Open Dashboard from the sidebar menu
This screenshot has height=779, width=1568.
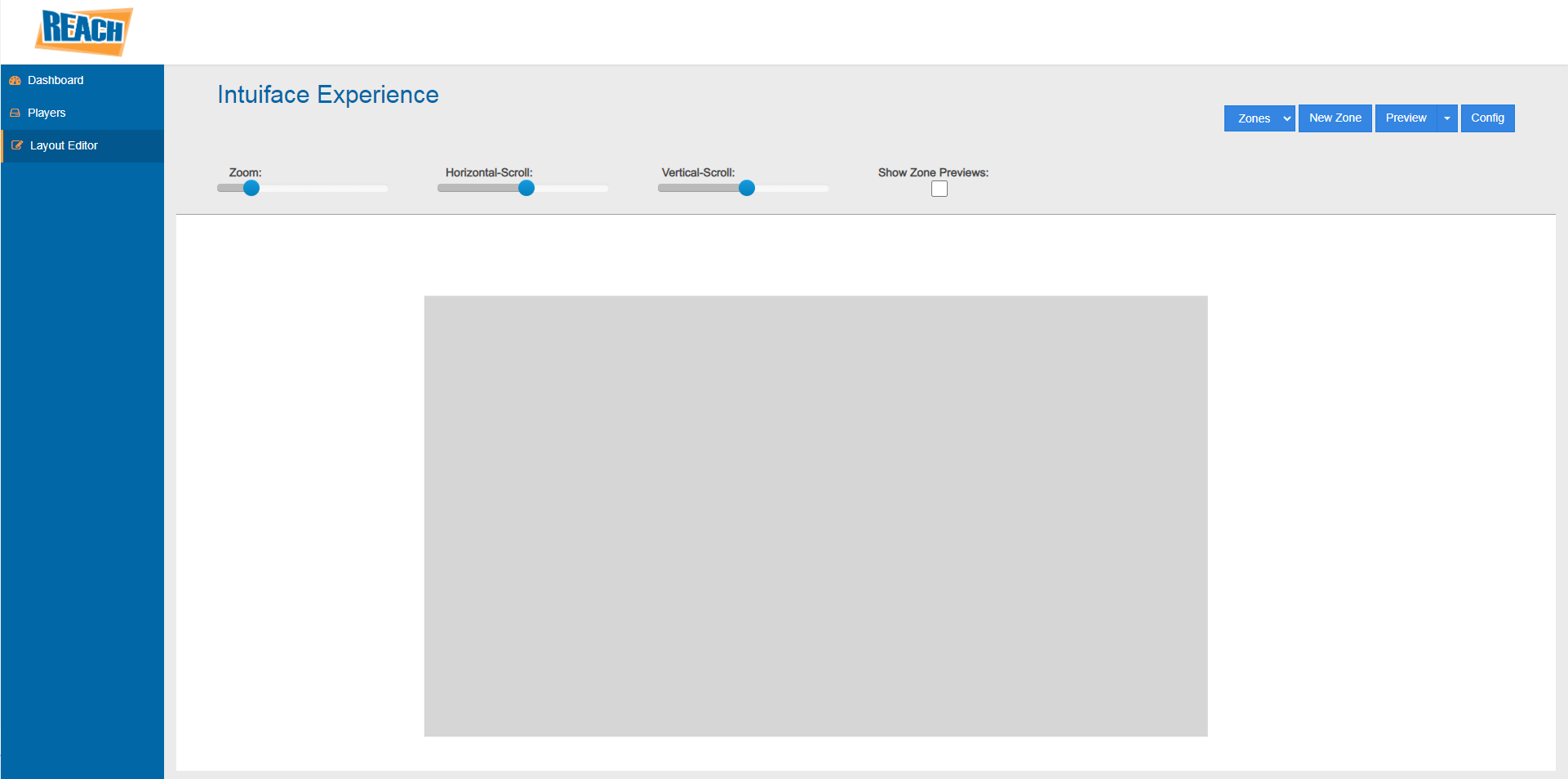coord(56,80)
